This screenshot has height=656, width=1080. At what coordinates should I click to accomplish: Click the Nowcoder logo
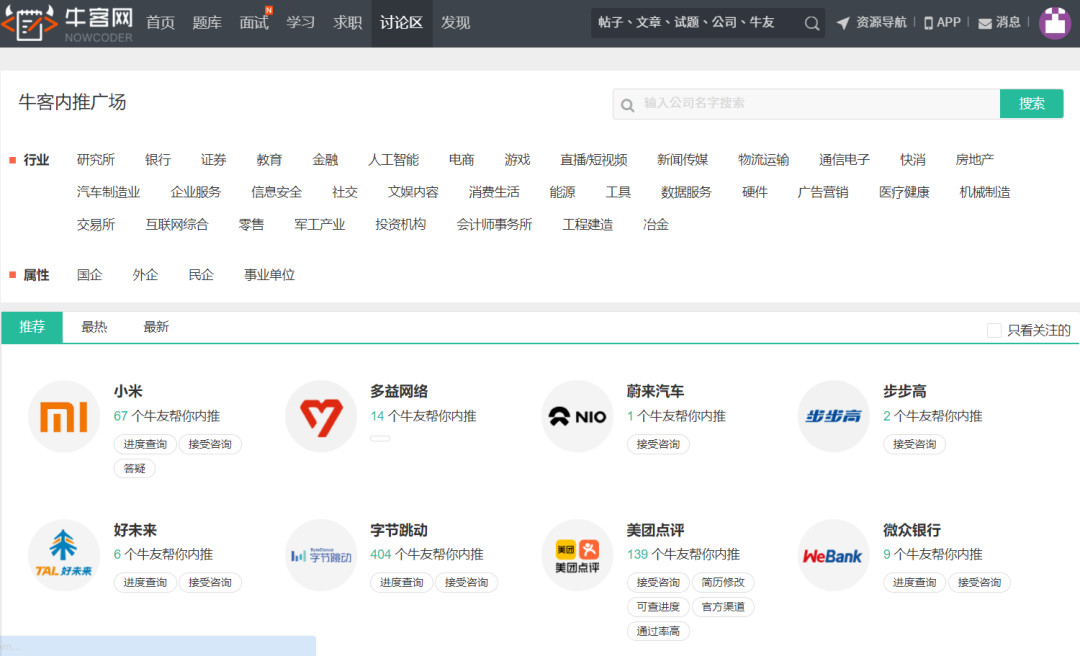tap(67, 23)
